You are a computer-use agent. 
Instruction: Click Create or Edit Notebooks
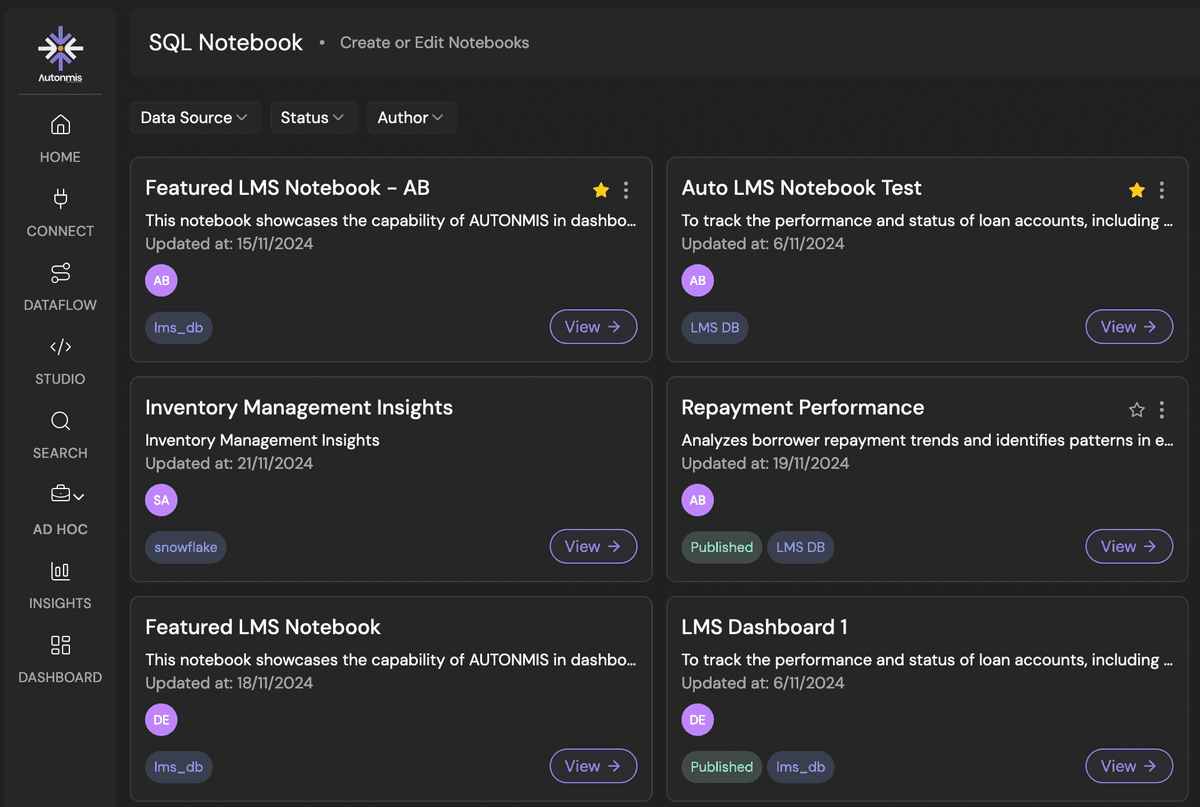[434, 42]
